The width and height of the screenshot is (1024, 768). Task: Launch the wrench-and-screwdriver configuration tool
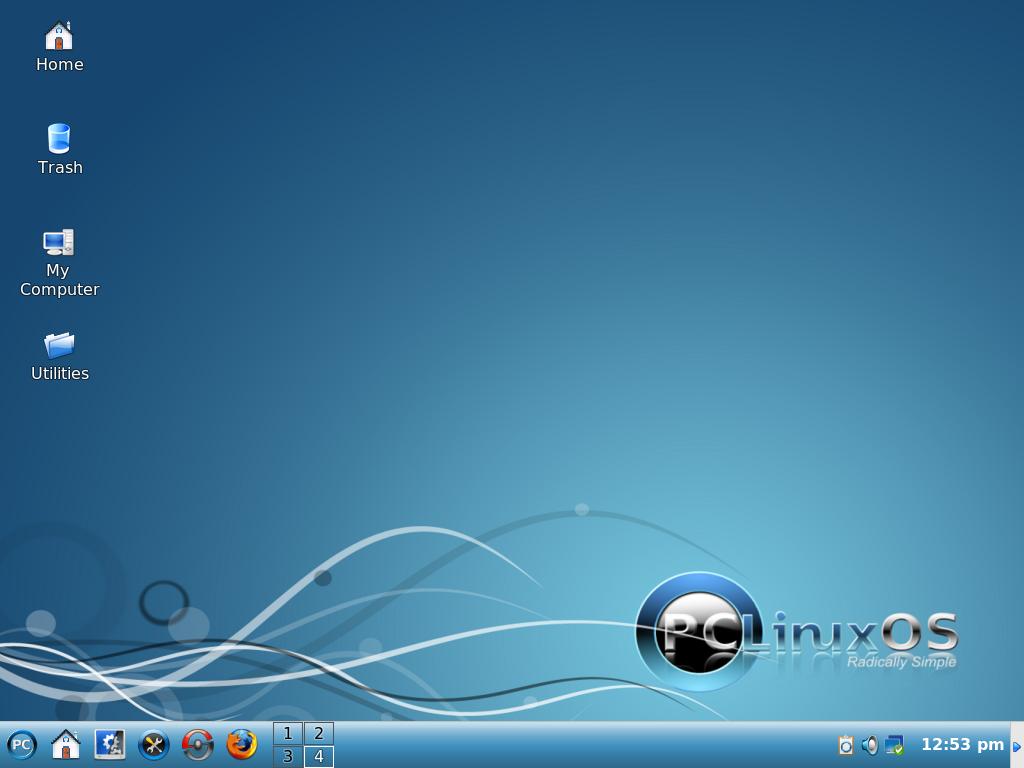click(153, 744)
